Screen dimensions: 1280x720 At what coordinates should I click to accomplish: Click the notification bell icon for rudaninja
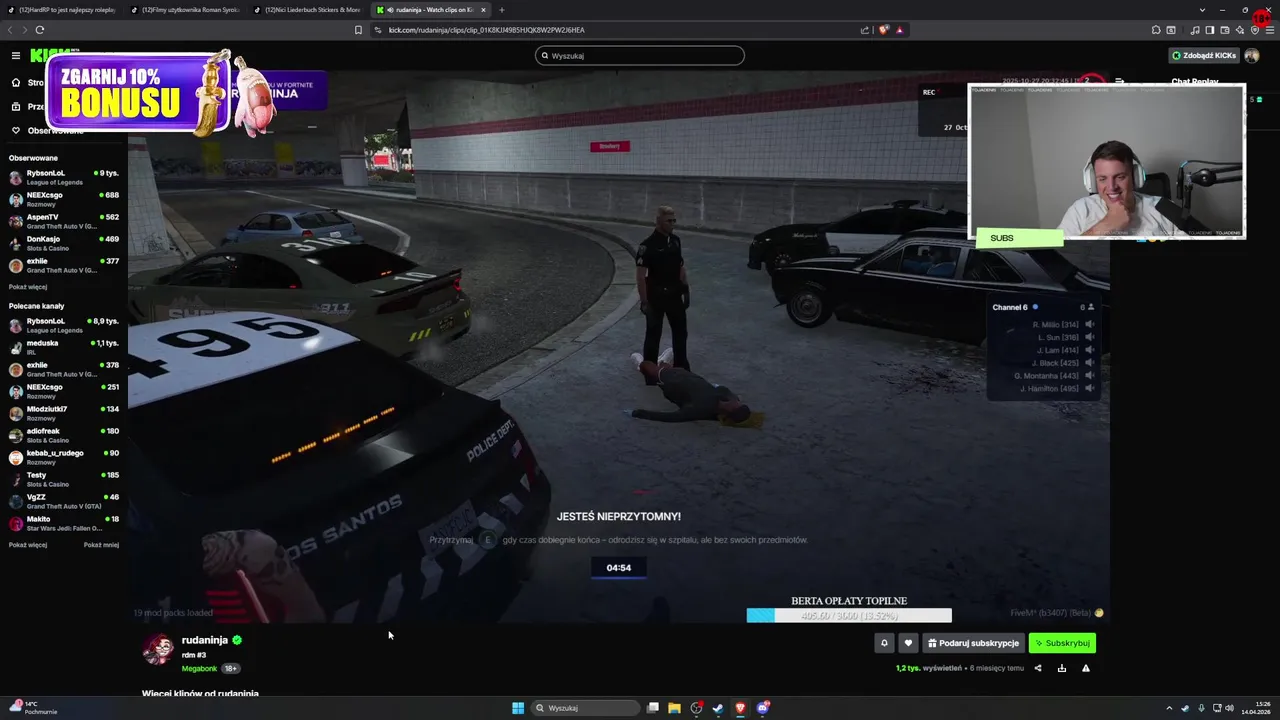point(884,643)
